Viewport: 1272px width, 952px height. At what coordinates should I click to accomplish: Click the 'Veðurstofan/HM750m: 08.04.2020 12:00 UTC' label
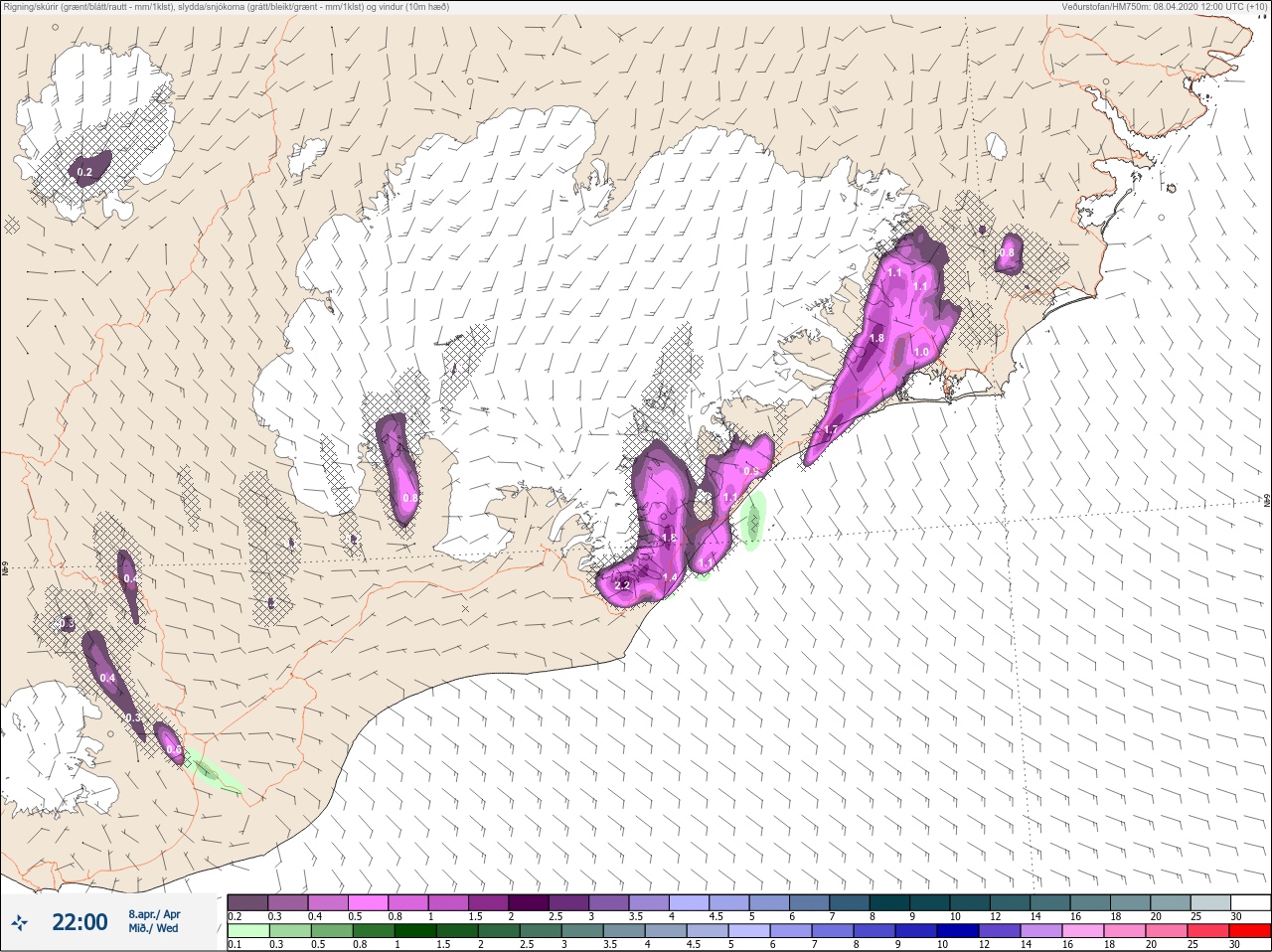click(x=1167, y=7)
